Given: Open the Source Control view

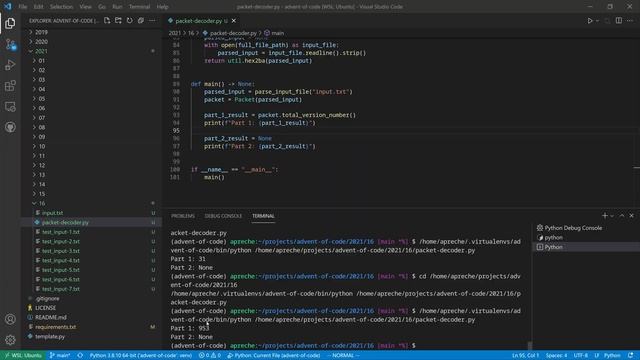Looking at the screenshot, I should coord(10,44).
